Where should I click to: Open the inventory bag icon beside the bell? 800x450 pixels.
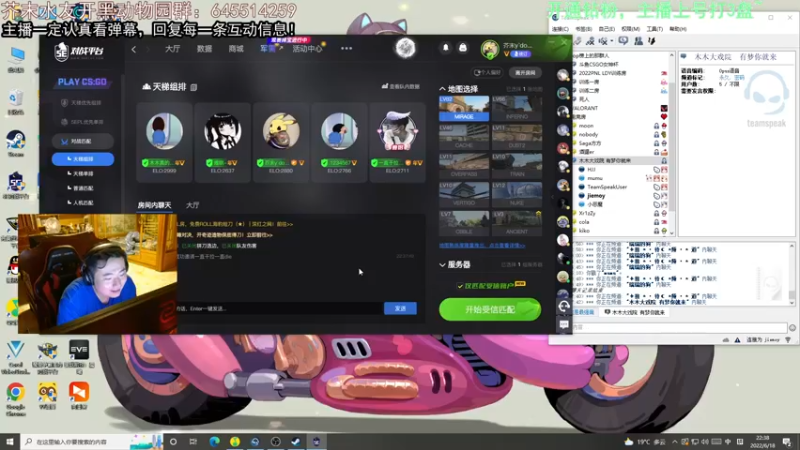(x=463, y=48)
